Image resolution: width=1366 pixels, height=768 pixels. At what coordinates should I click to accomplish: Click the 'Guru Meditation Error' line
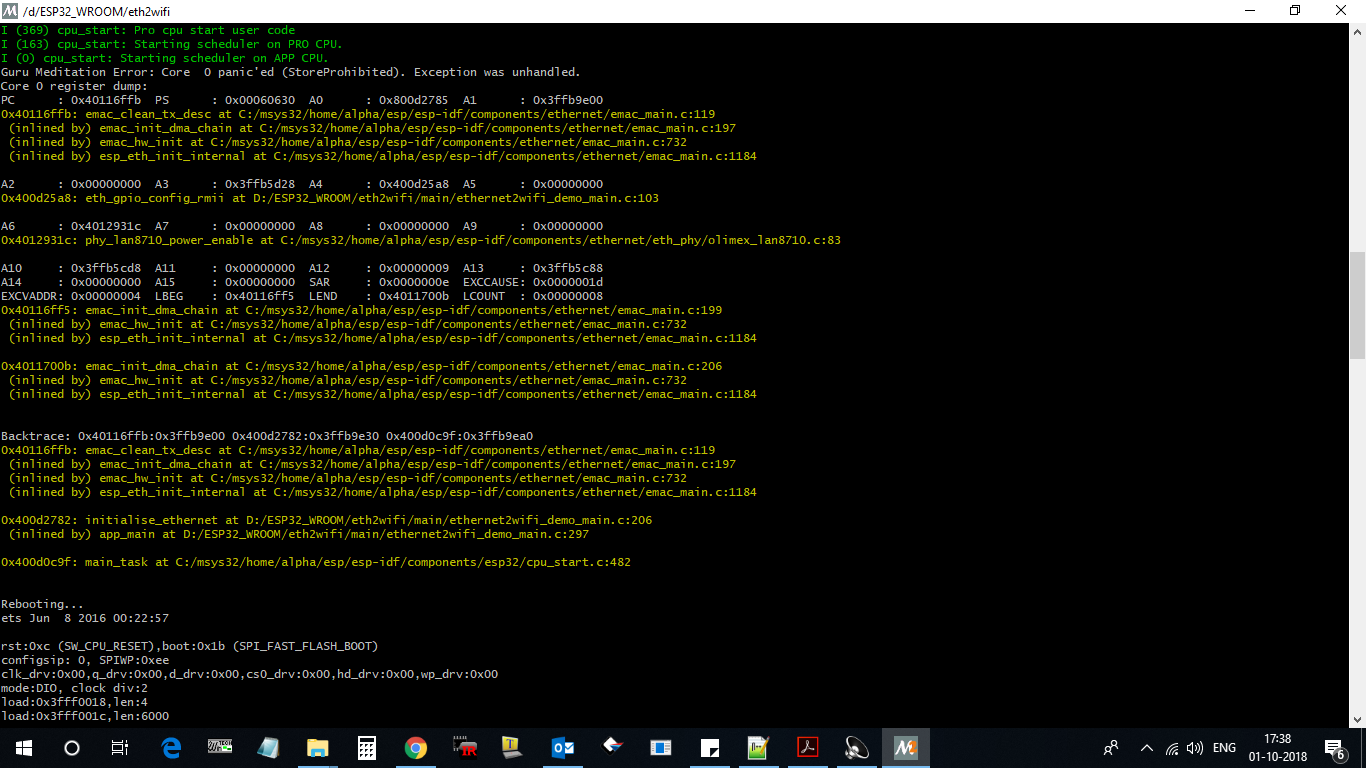(x=291, y=72)
